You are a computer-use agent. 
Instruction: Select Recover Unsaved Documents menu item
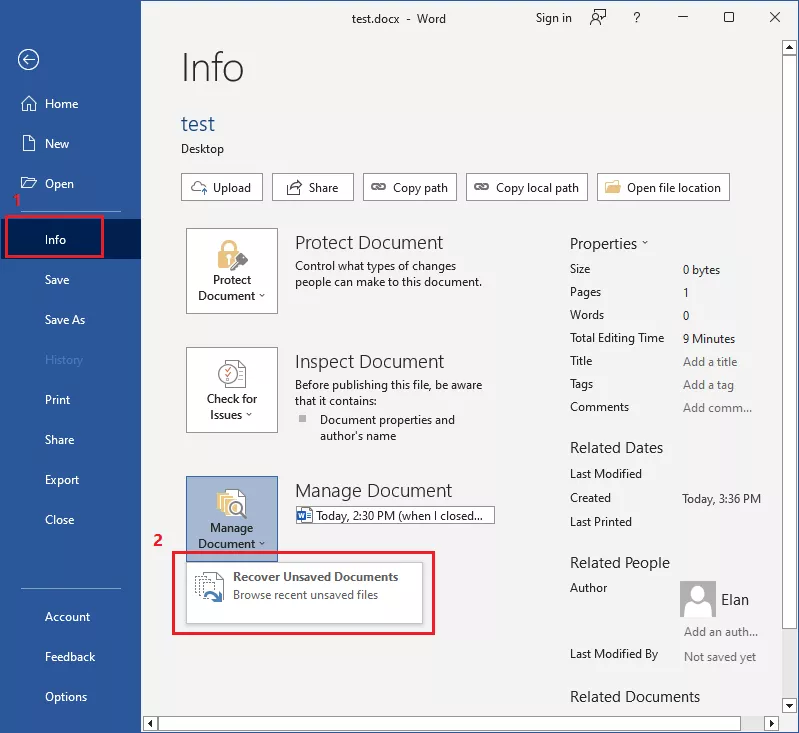(x=304, y=586)
